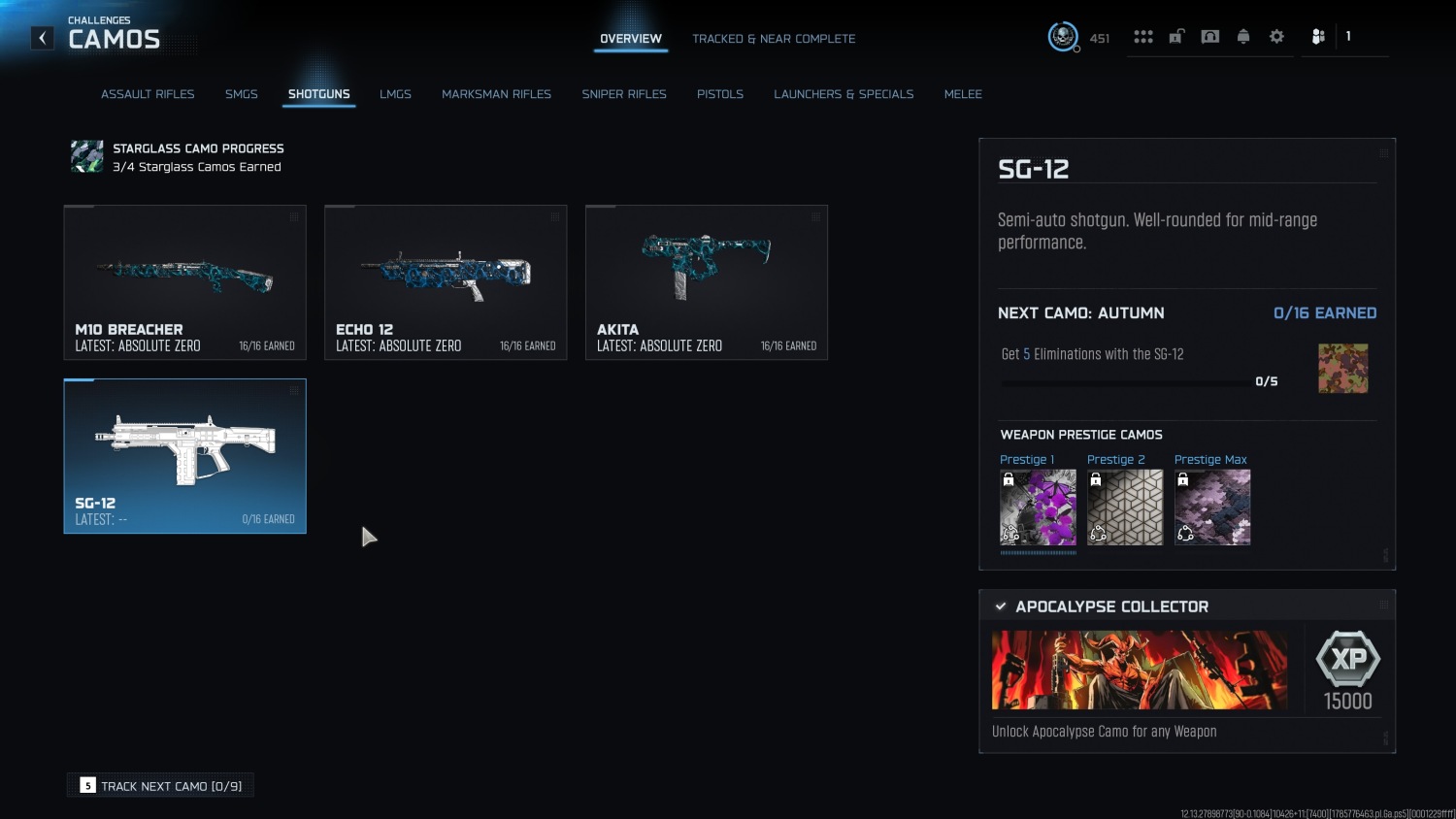Click the blue "0/16 Earned" text in SG-12 panel
The image size is (1456, 819).
[1325, 312]
